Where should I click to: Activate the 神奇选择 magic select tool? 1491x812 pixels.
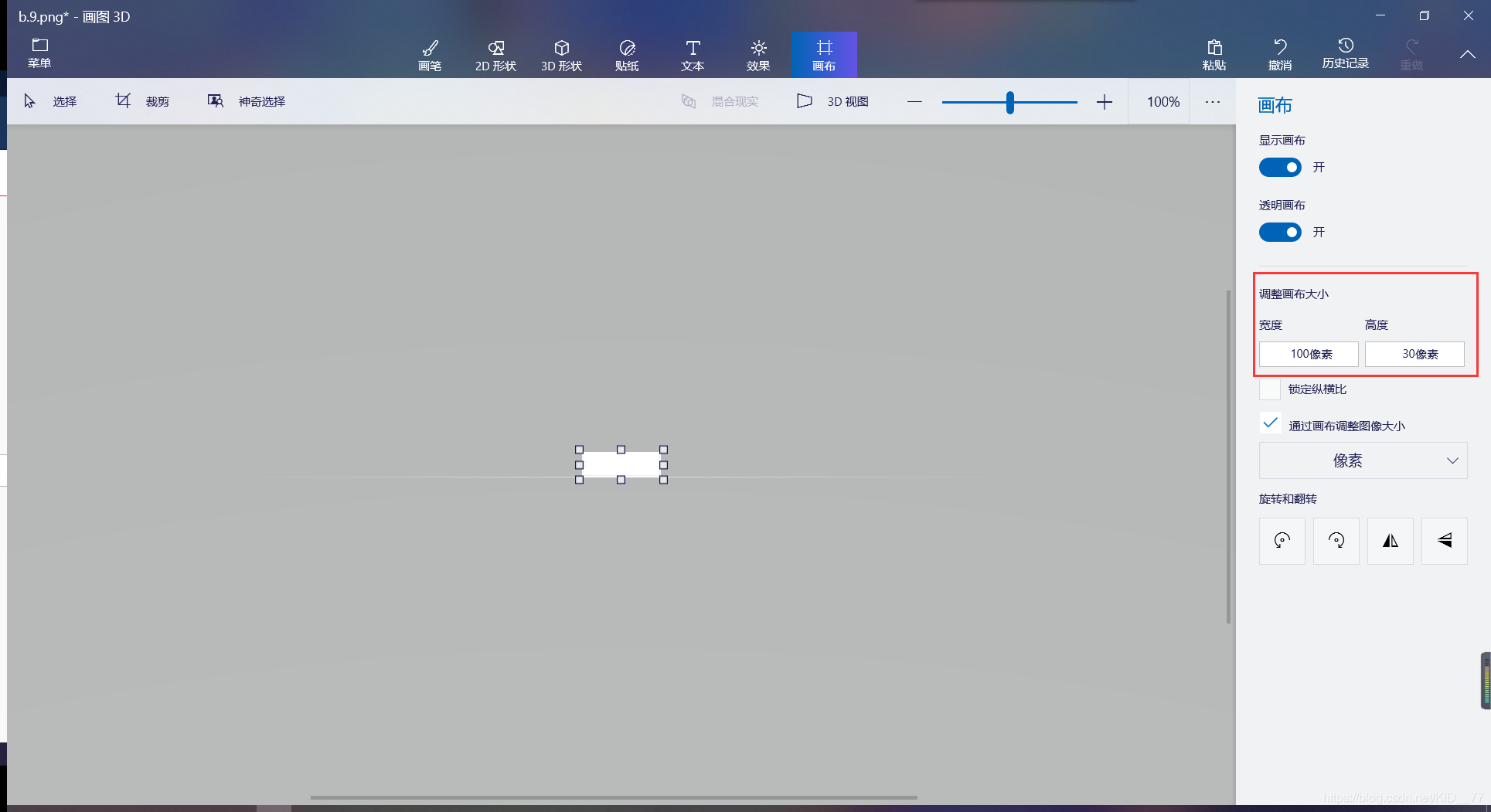247,101
